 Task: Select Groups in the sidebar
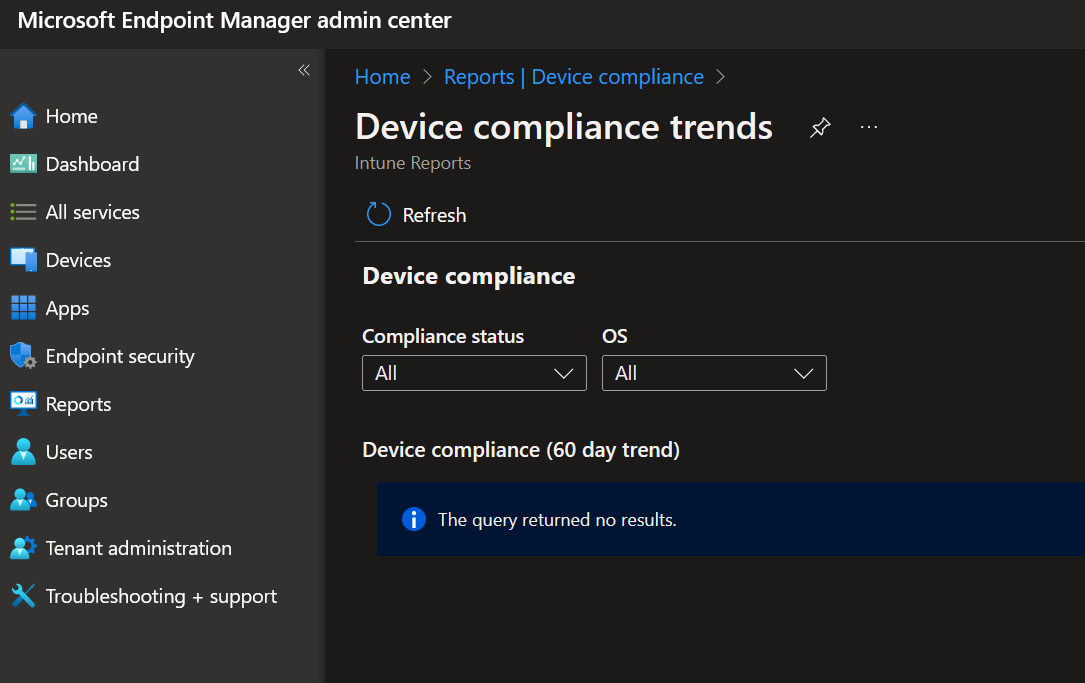tap(76, 500)
